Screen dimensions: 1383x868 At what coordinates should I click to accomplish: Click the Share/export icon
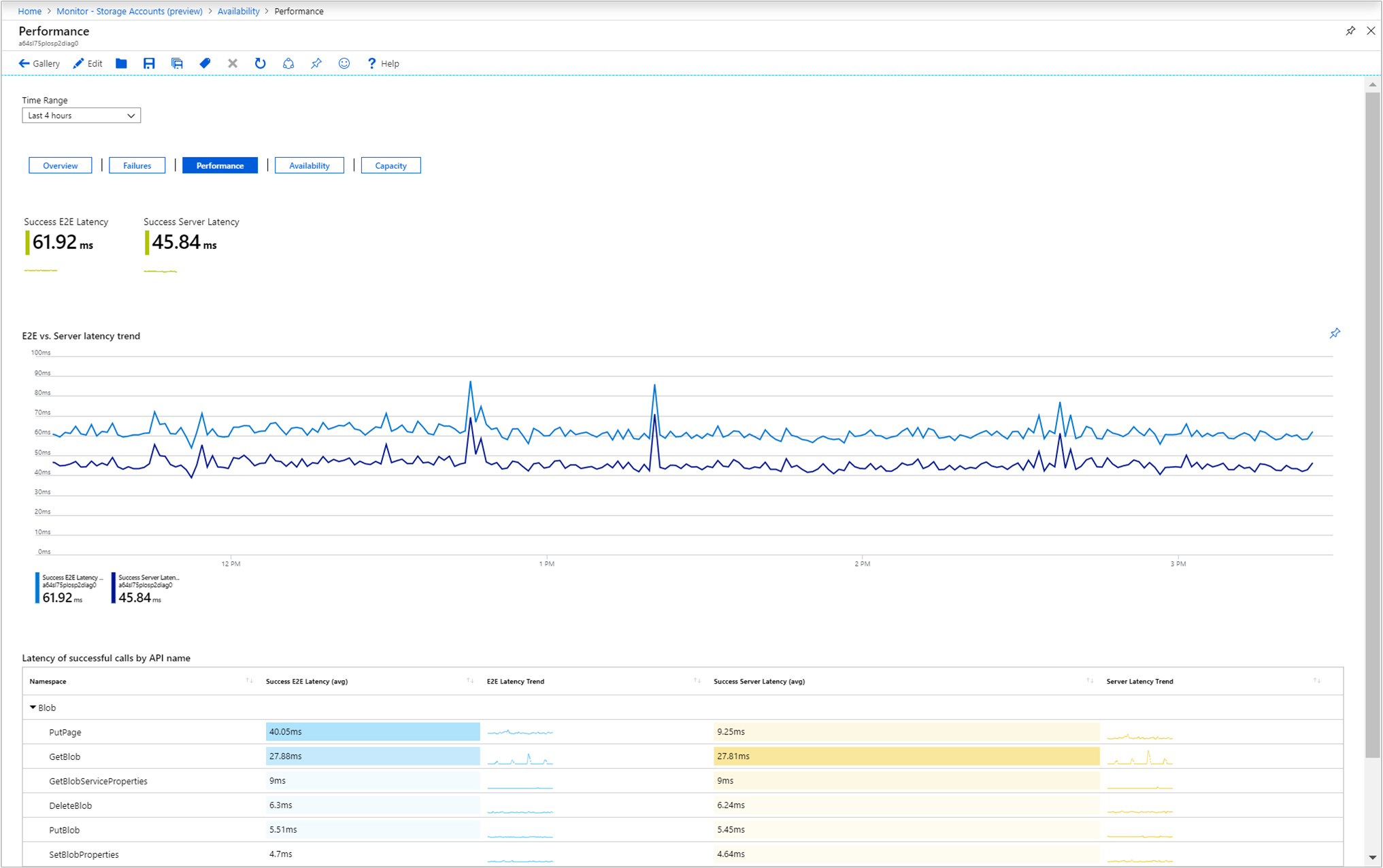[288, 64]
